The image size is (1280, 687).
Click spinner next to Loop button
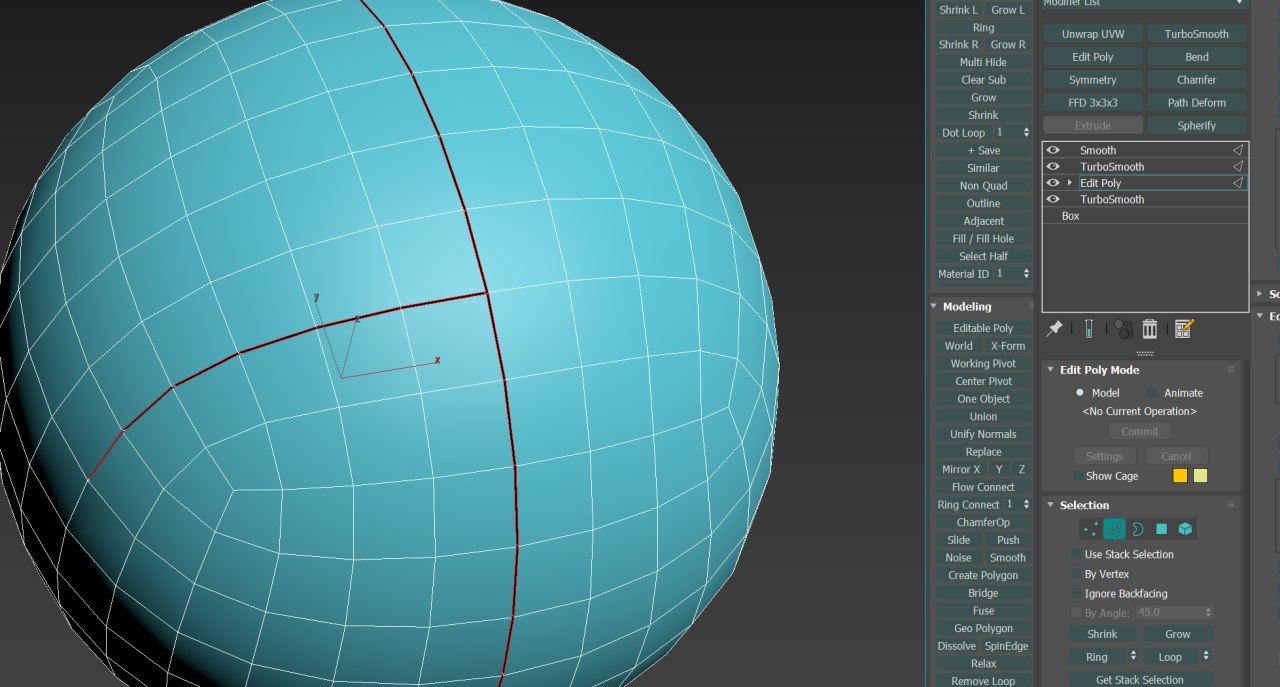[1207, 657]
